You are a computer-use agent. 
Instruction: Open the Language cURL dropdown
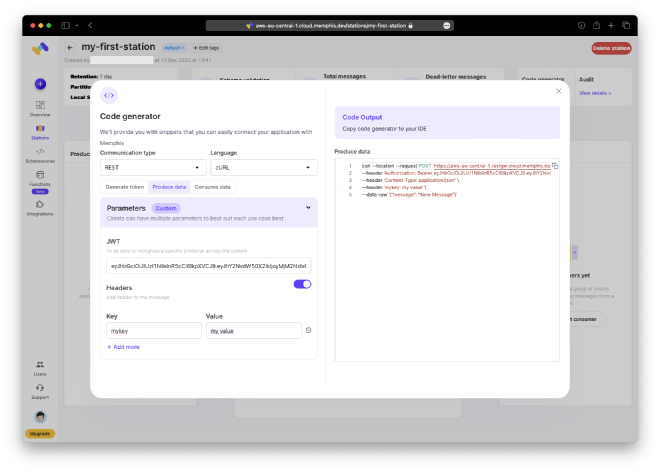pyautogui.click(x=263, y=168)
